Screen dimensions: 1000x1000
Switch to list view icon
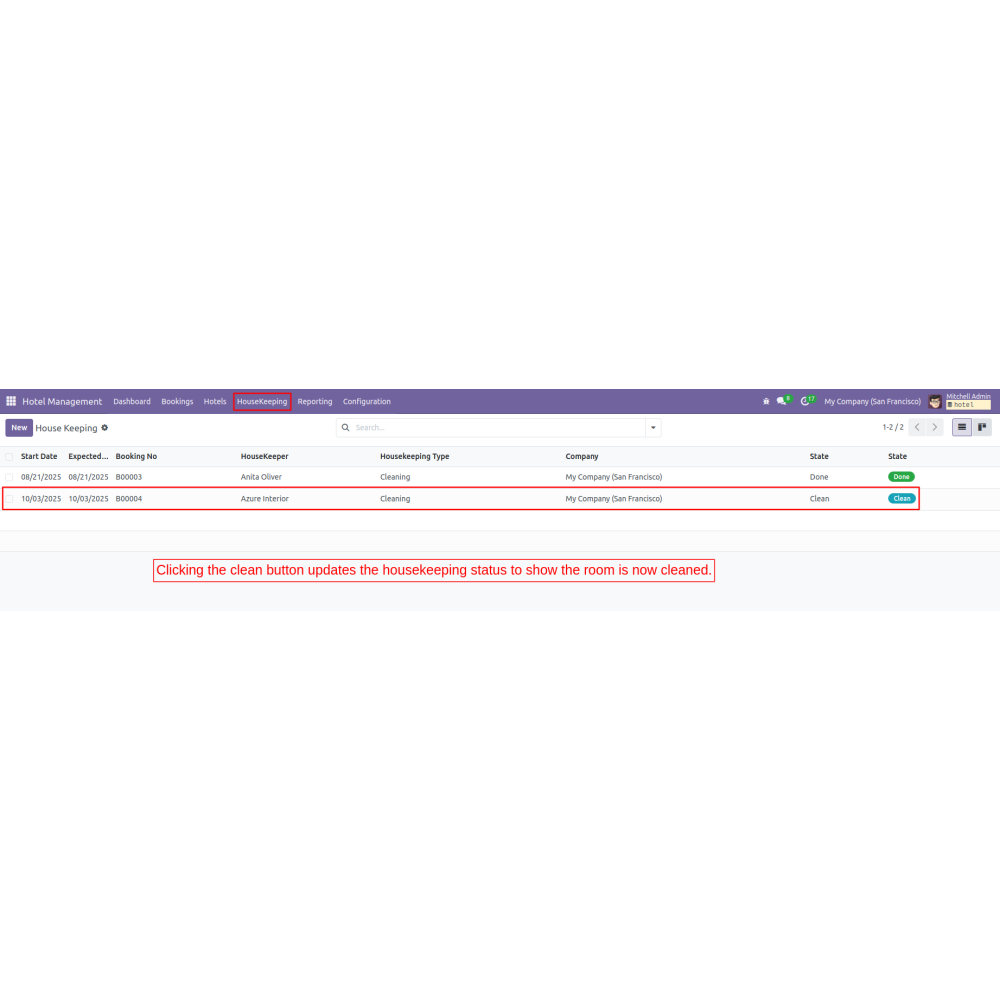pyautogui.click(x=962, y=427)
